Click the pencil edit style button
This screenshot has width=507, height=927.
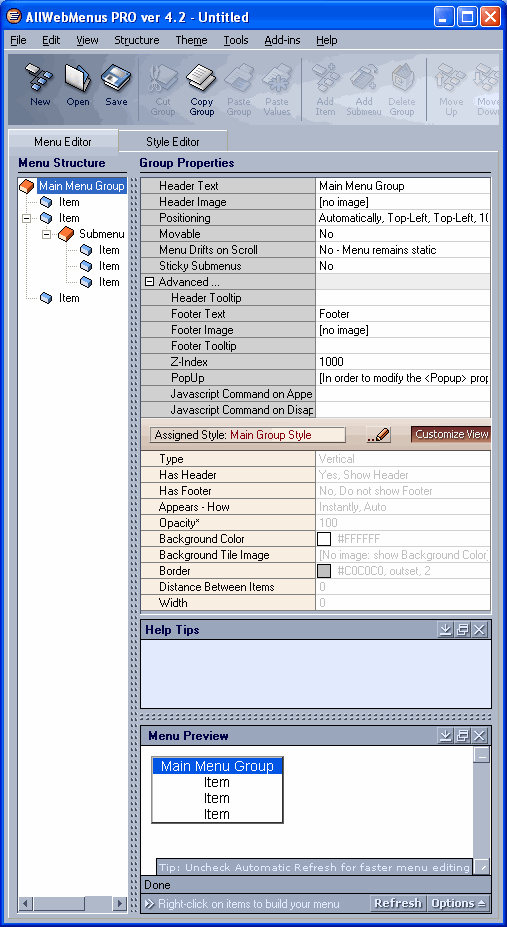coord(379,435)
